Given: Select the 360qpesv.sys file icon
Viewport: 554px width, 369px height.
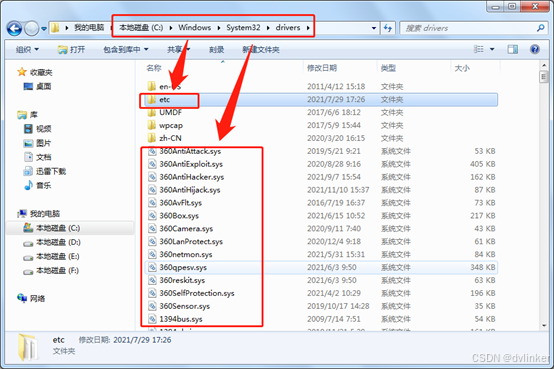Looking at the screenshot, I should 152,267.
